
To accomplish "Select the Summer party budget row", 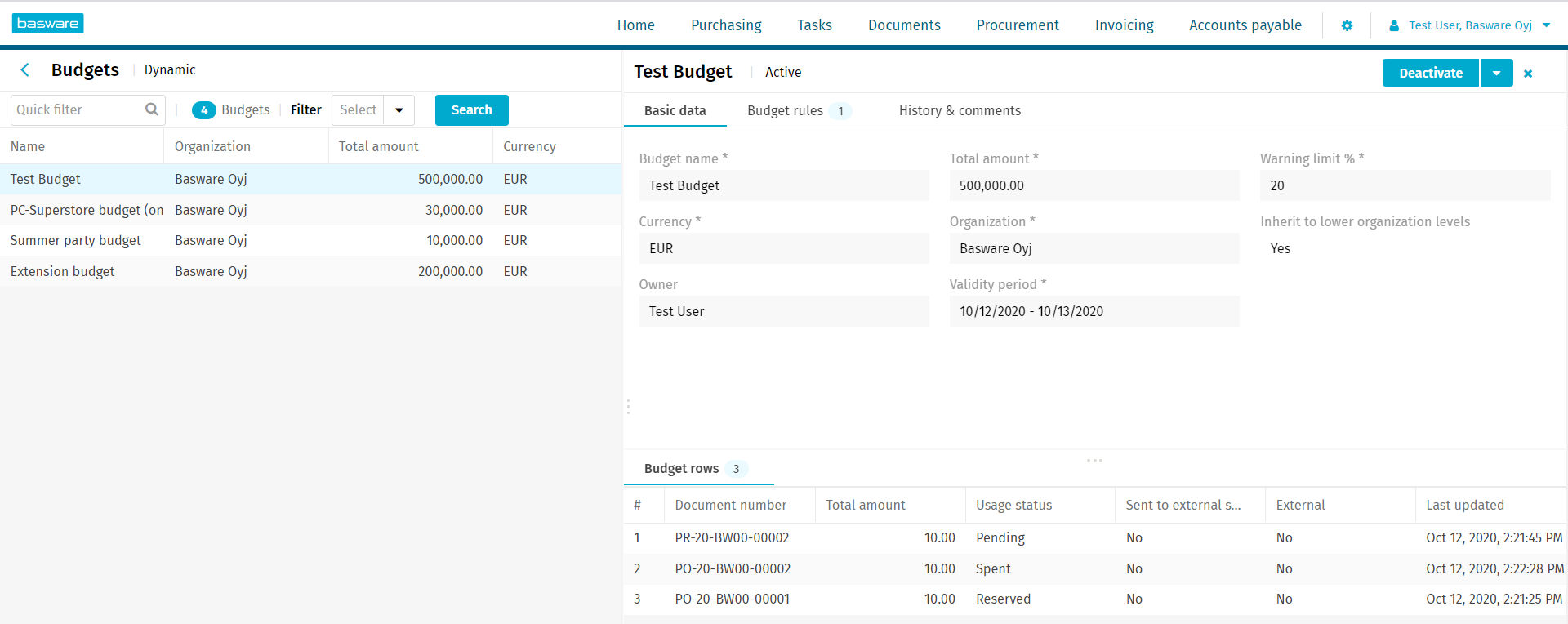I will [310, 240].
